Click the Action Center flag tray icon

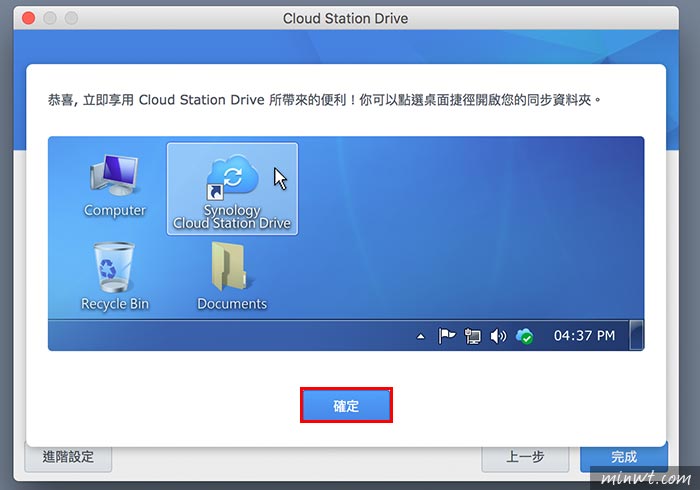(x=446, y=336)
